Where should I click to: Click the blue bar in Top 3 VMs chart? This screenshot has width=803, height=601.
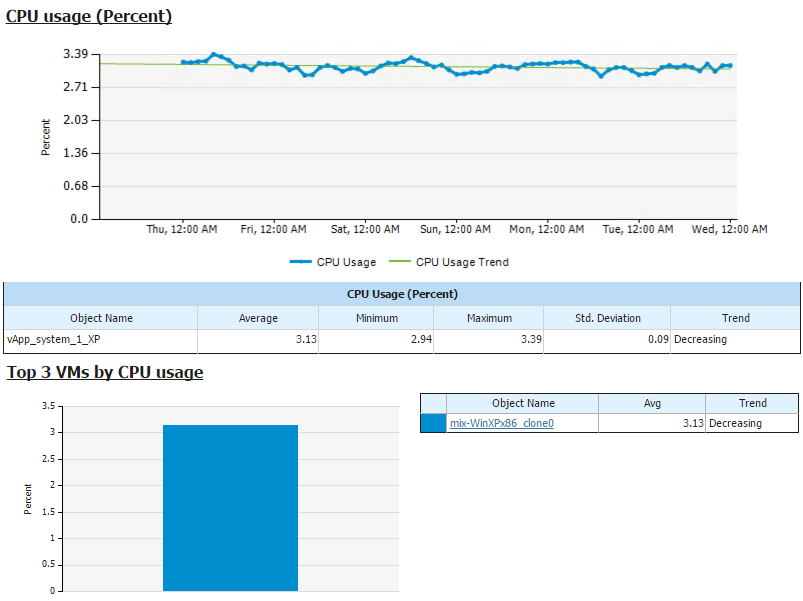click(230, 508)
